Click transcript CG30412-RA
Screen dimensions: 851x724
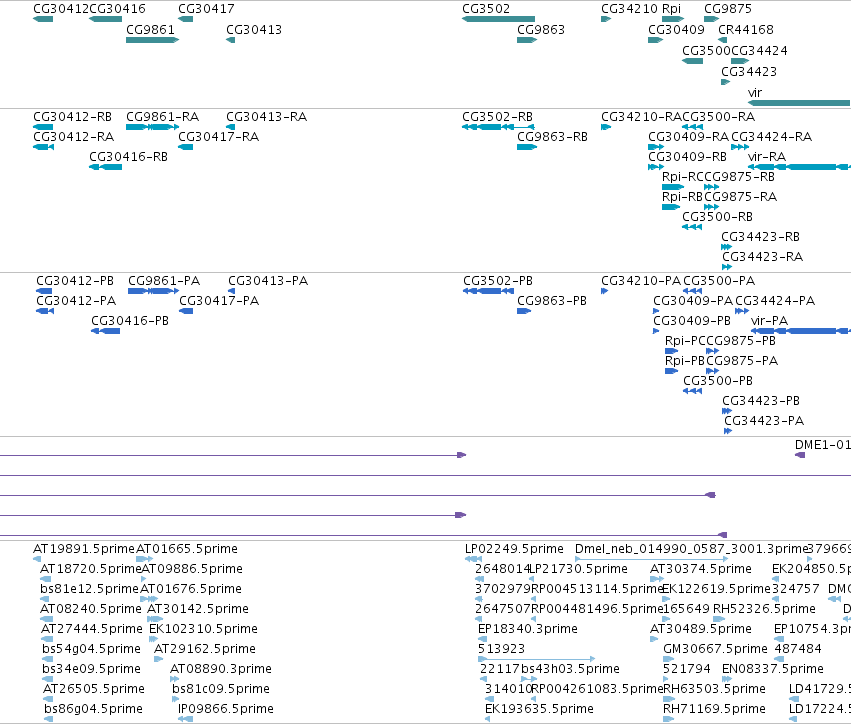coord(74,137)
